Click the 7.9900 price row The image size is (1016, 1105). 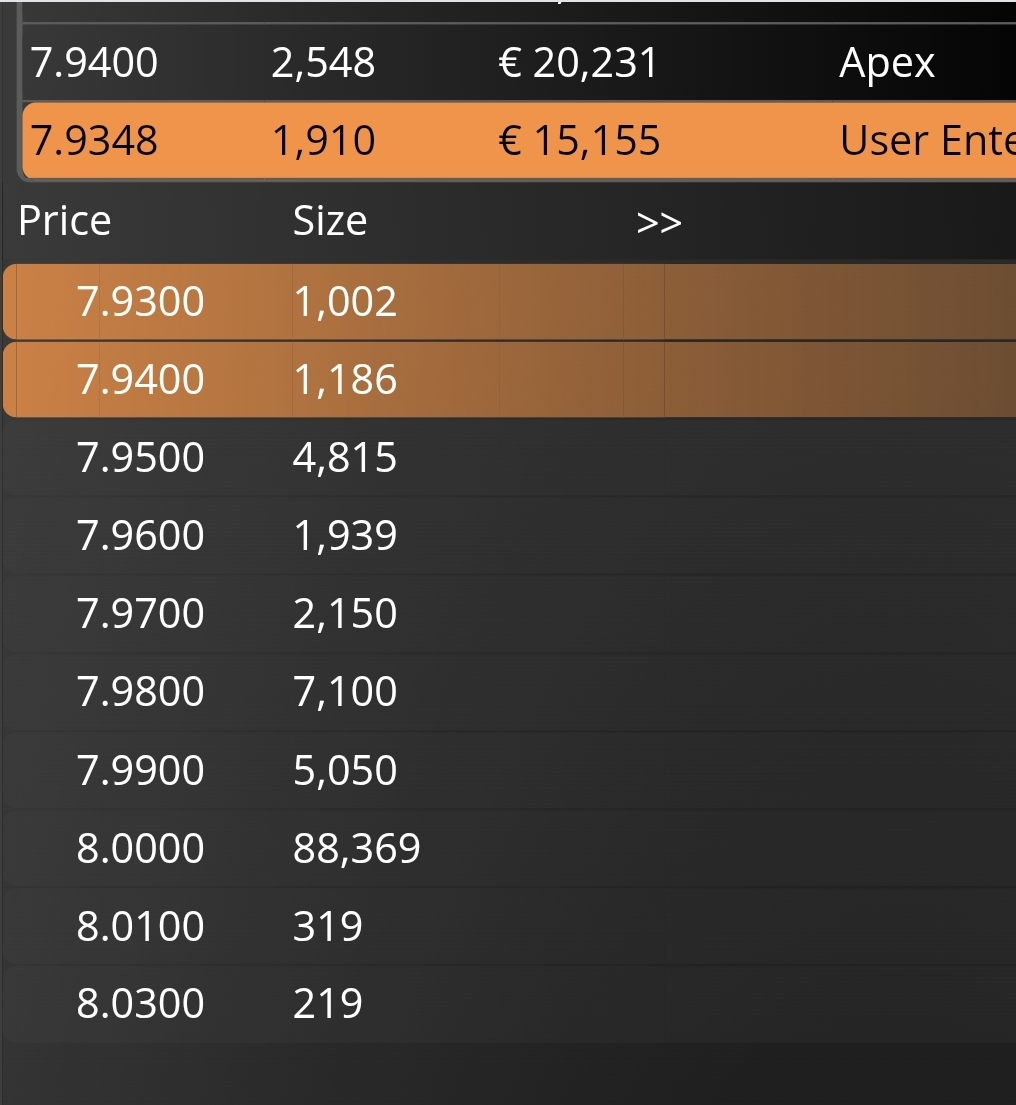point(140,770)
